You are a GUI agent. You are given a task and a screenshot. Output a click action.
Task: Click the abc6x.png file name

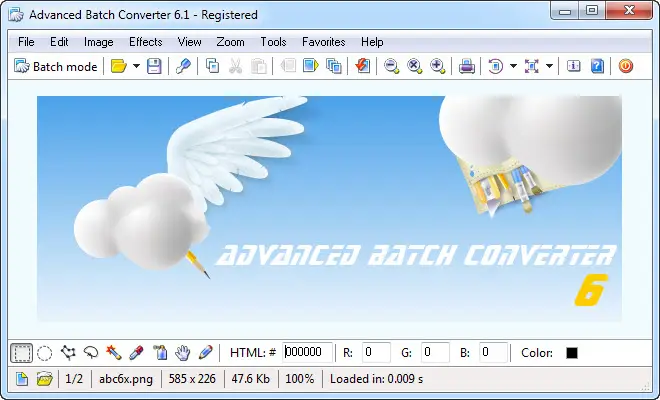pyautogui.click(x=126, y=379)
